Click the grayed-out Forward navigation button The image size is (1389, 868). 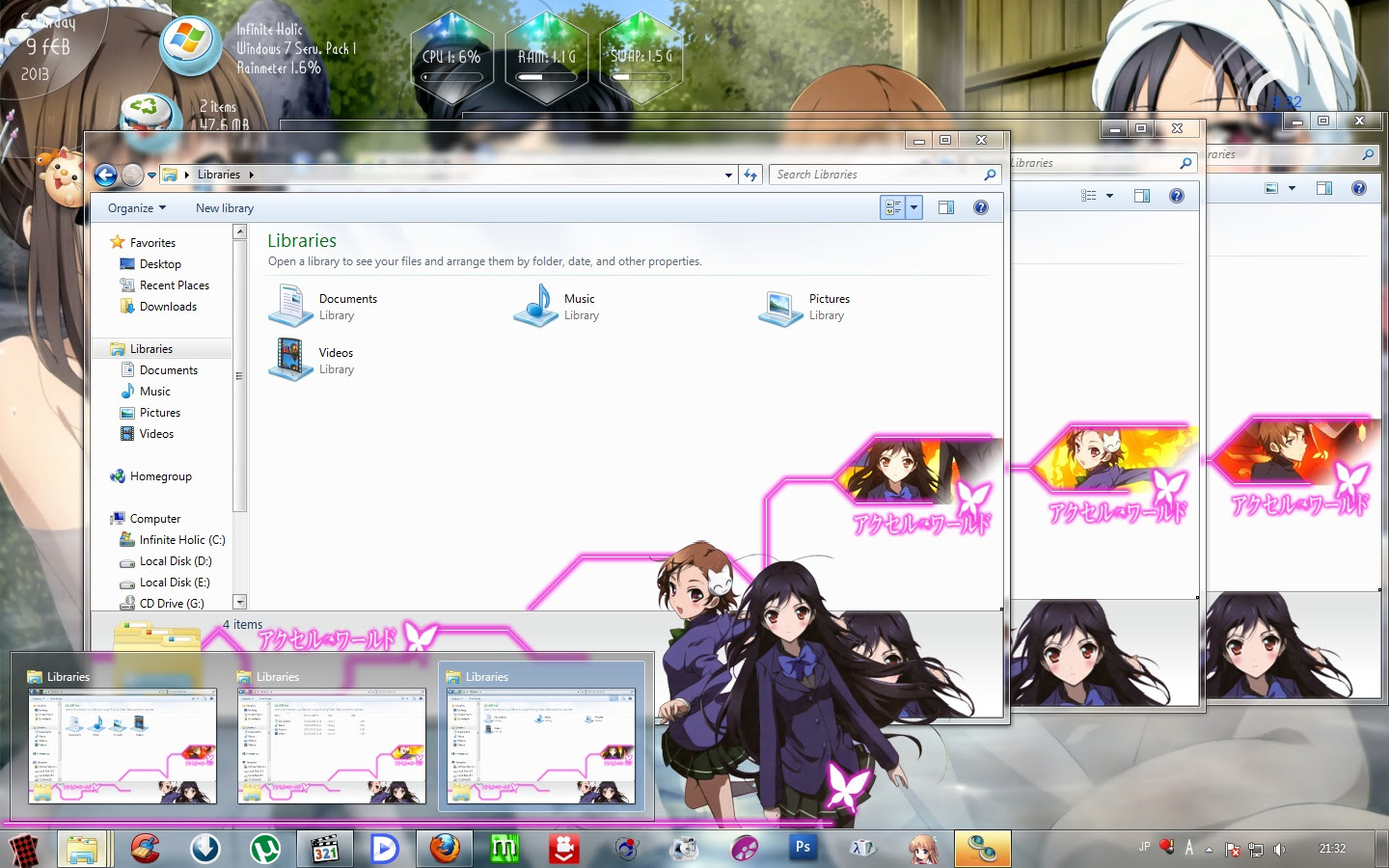tap(132, 175)
